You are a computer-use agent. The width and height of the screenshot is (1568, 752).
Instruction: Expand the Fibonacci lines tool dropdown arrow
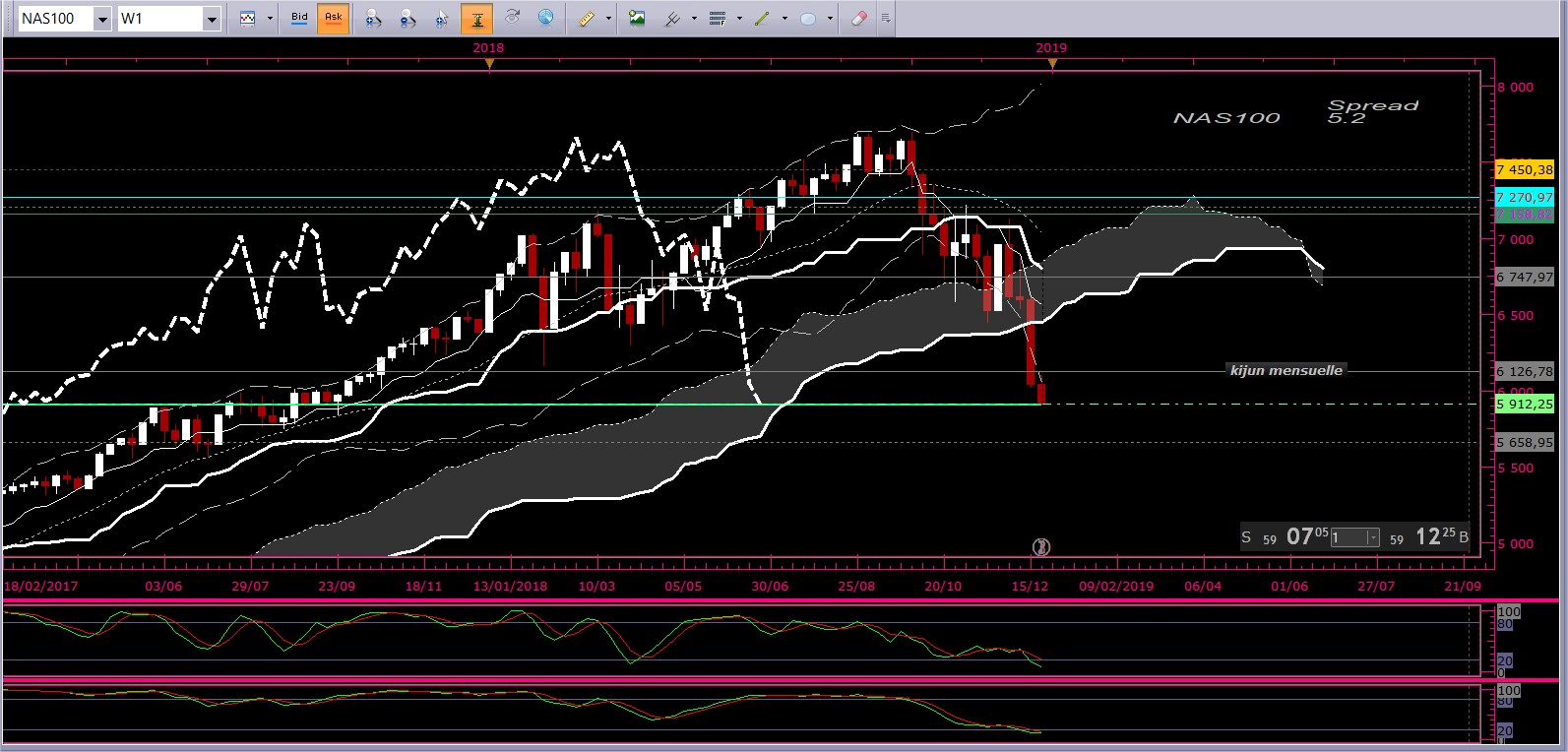(739, 19)
